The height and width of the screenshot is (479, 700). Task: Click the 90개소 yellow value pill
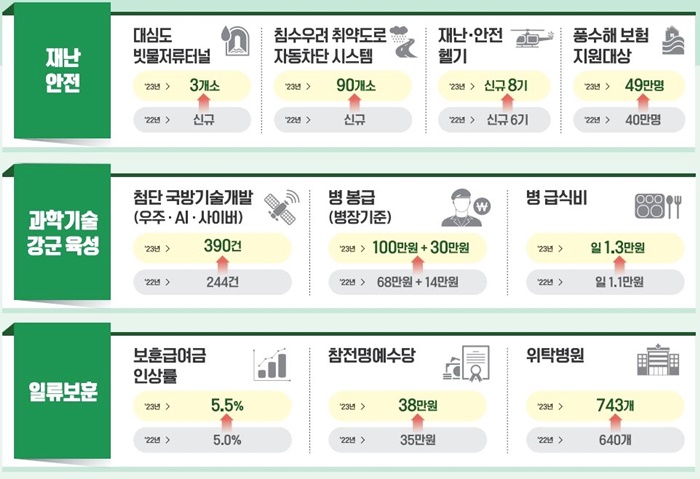(x=342, y=86)
